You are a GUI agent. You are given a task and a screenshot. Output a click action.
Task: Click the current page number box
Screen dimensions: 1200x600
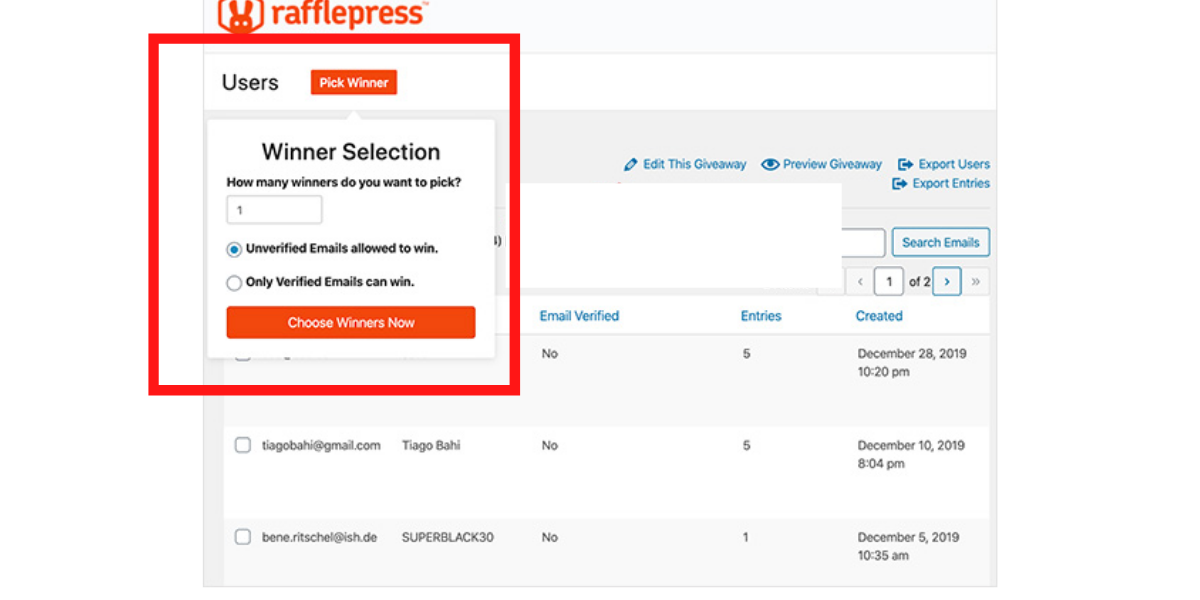point(888,282)
